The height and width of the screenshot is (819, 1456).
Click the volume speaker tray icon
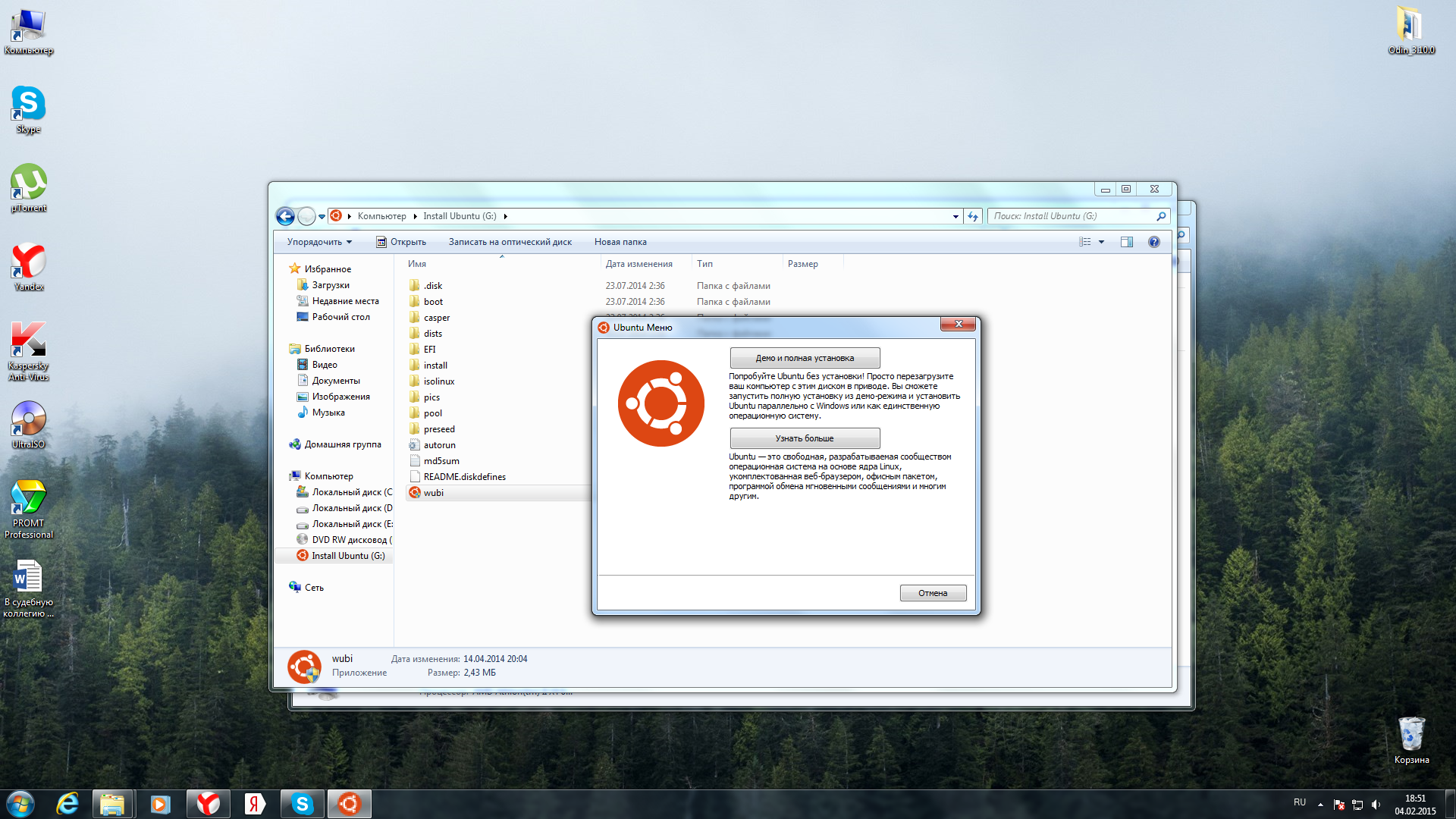pos(1376,805)
